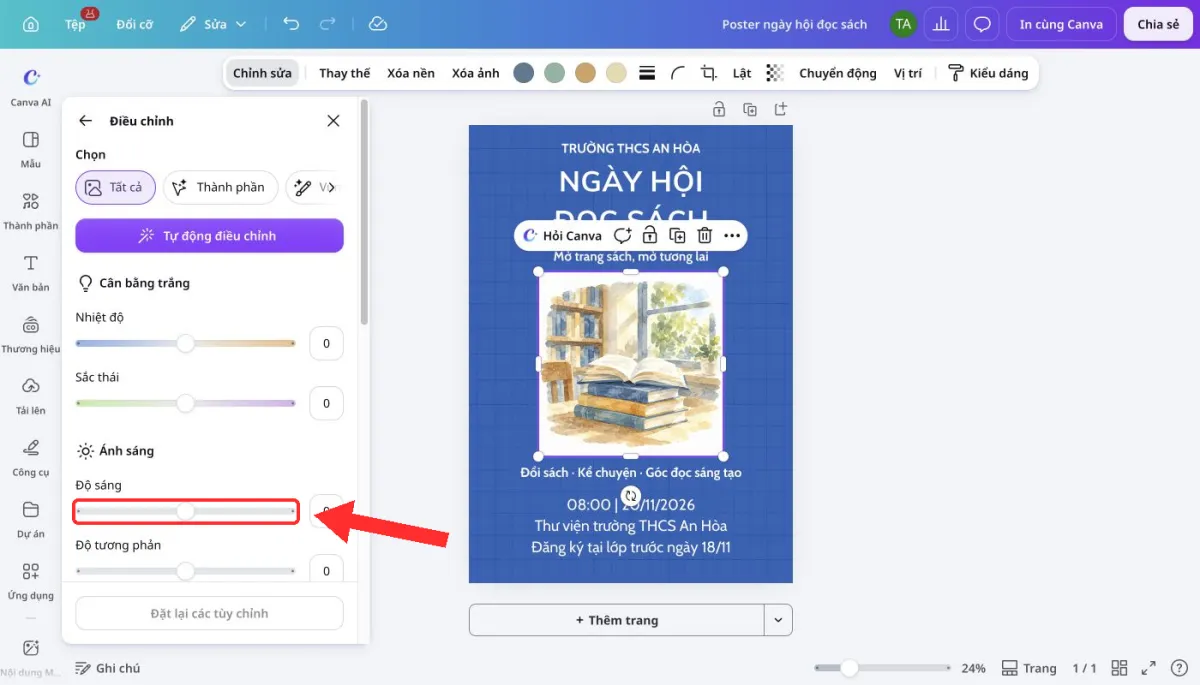Open Ghi chú notes
Screen dimensions: 1200x685
[108, 668]
